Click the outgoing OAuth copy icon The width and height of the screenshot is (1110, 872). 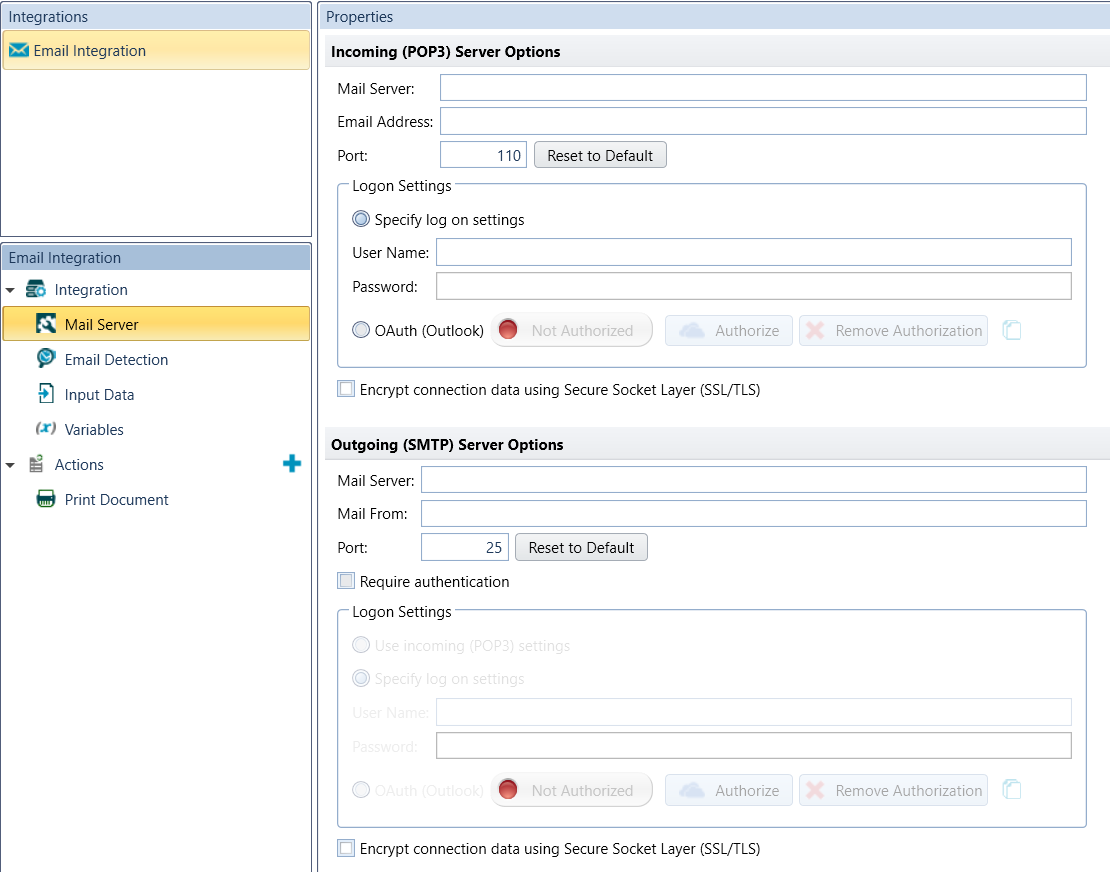1012,790
